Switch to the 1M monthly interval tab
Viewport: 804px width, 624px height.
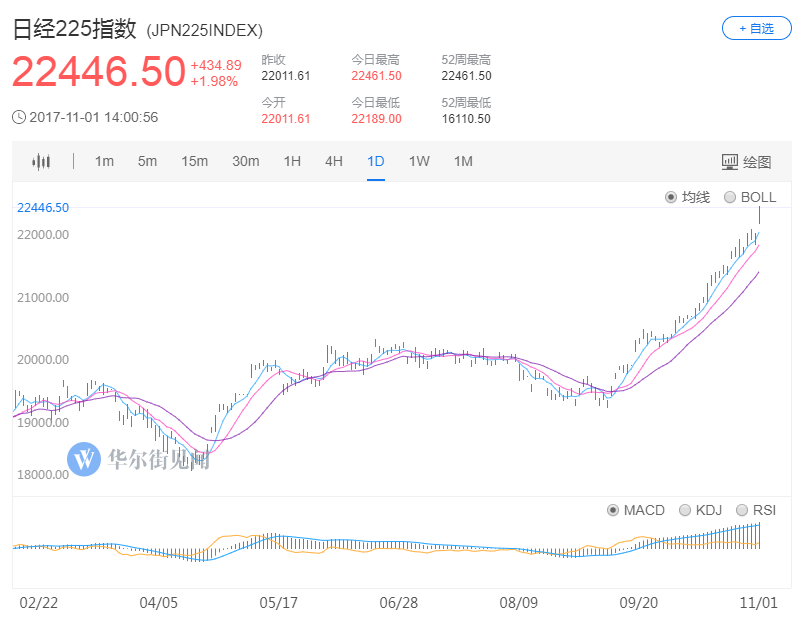tap(463, 162)
